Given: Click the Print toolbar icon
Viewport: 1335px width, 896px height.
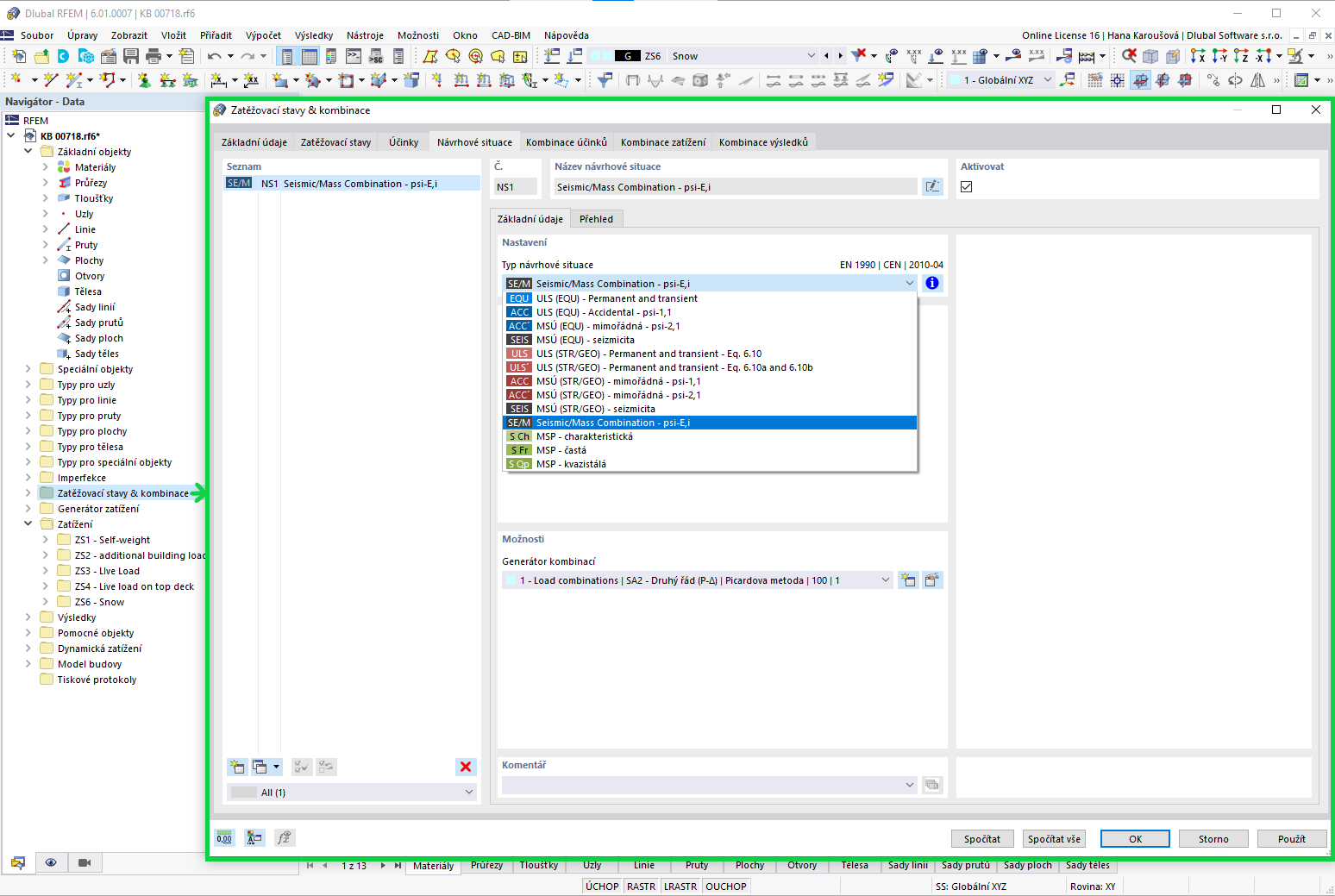Looking at the screenshot, I should click(x=154, y=56).
